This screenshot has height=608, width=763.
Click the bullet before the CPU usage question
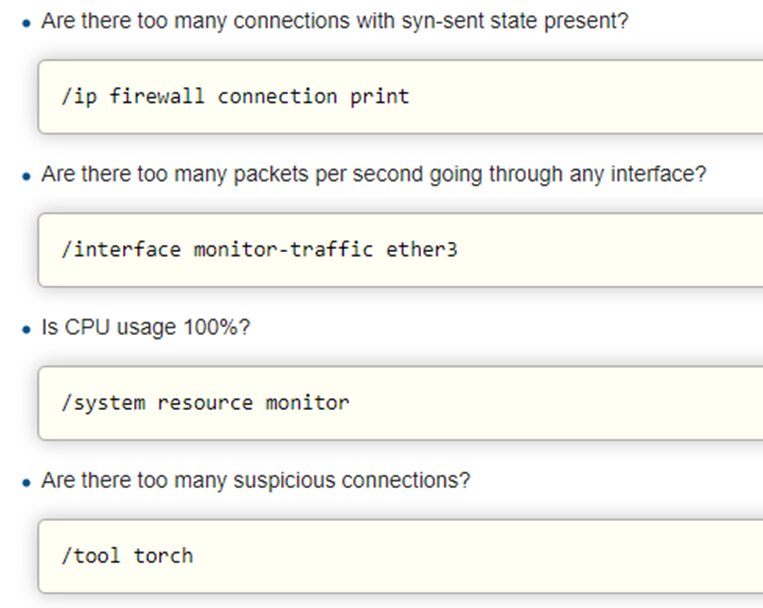pos(27,330)
